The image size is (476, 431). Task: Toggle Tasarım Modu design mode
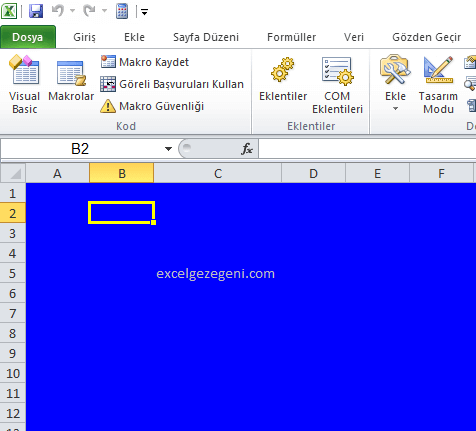coord(438,85)
